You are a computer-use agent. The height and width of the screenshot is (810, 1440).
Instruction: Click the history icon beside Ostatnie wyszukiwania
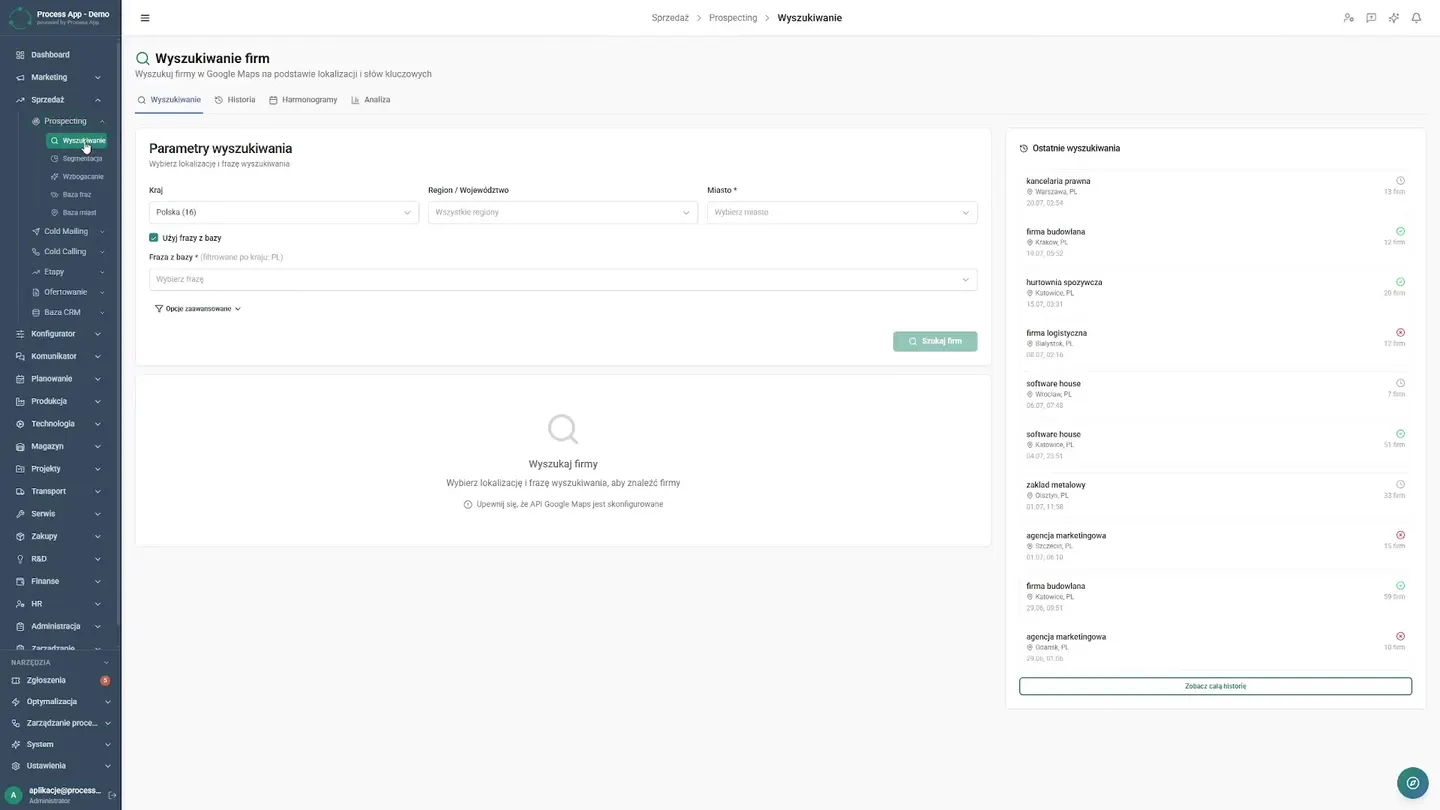click(x=1024, y=148)
